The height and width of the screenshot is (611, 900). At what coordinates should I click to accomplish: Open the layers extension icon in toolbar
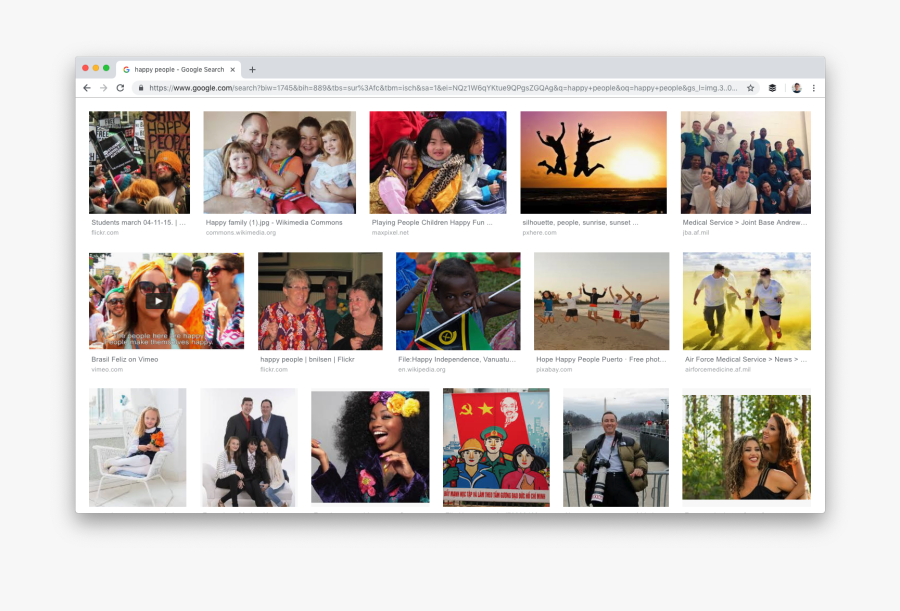click(772, 88)
